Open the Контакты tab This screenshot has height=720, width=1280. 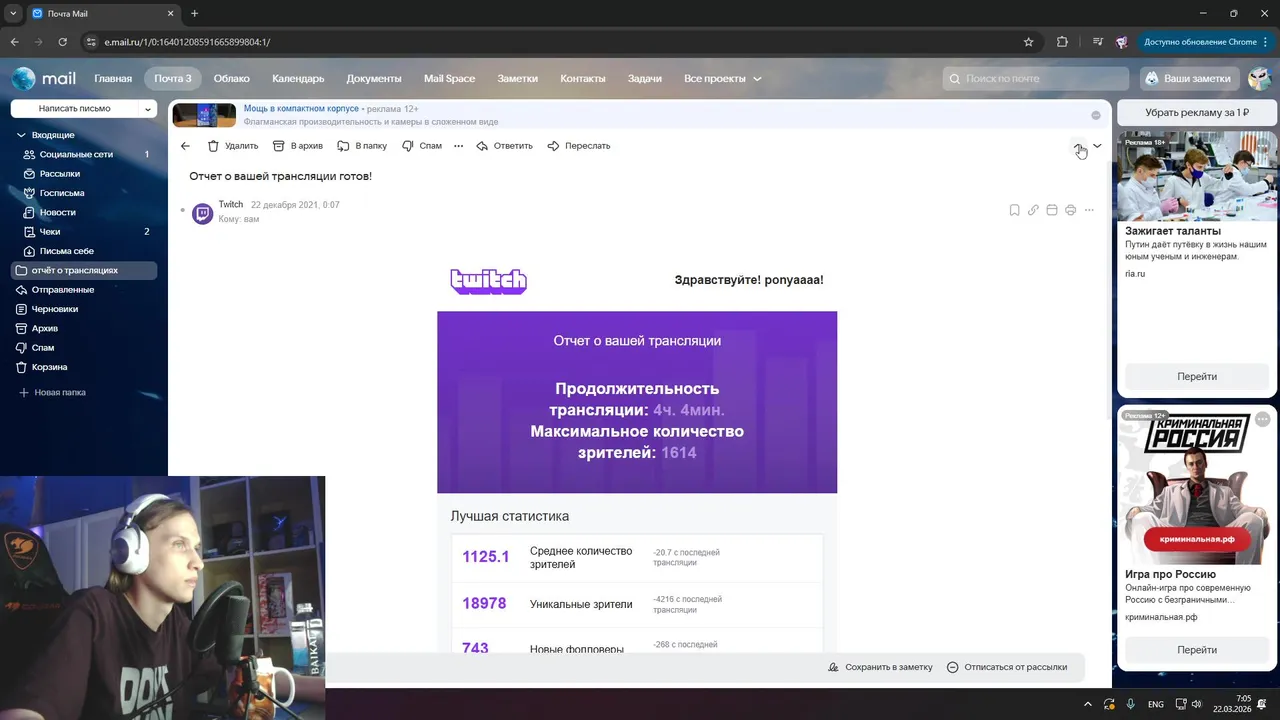click(x=583, y=79)
